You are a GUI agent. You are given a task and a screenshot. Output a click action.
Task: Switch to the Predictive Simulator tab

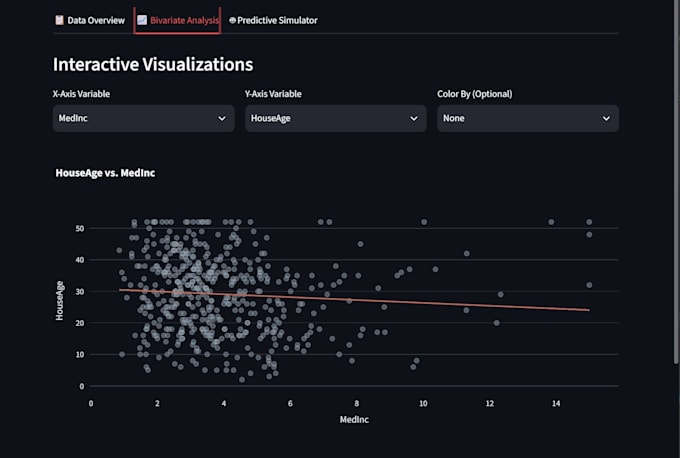tap(273, 20)
